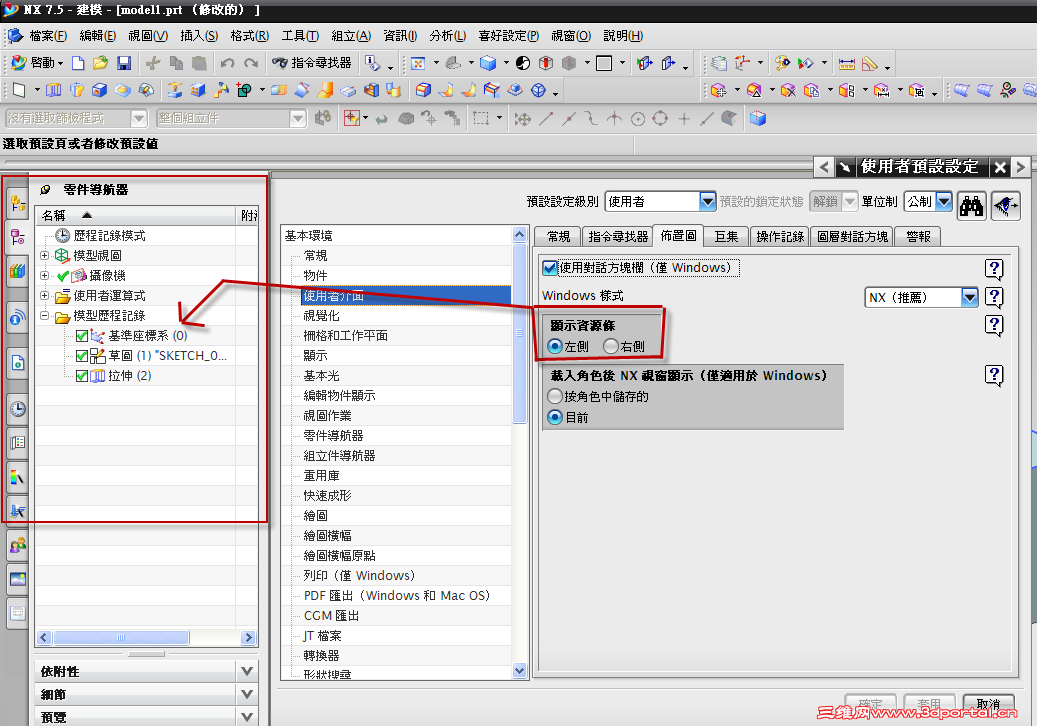The image size is (1037, 726).
Task: Click the binoculars search icon in defaults dialog
Action: click(x=971, y=206)
